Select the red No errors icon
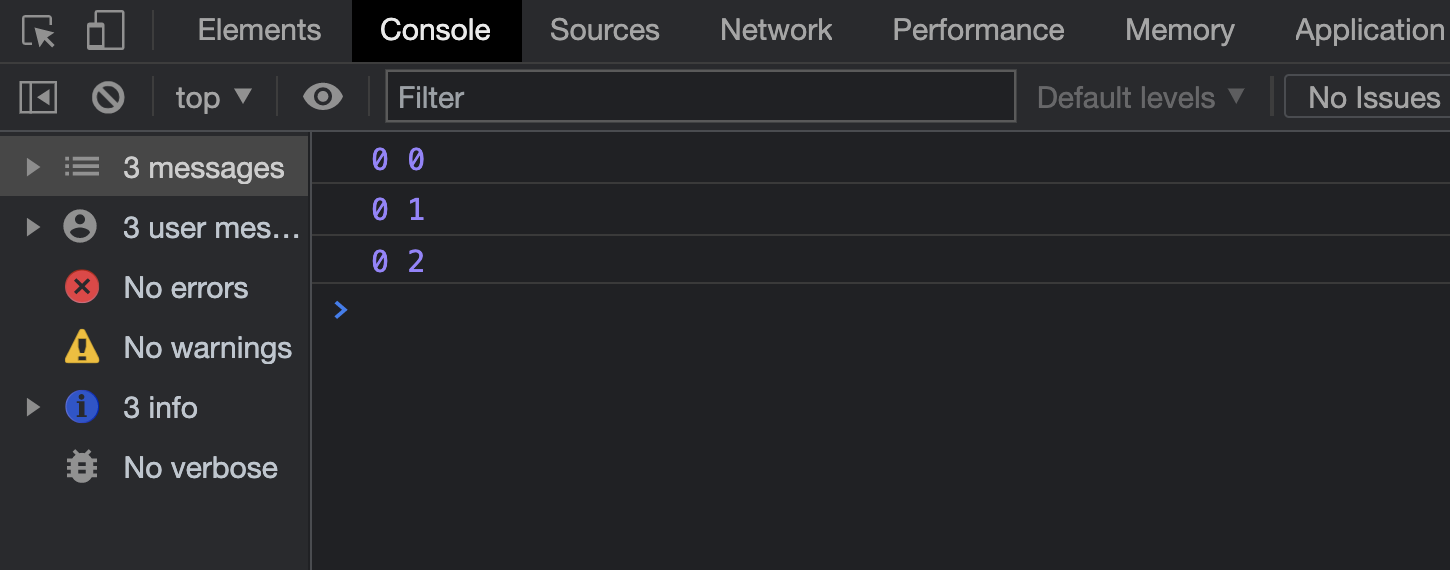 click(x=81, y=288)
